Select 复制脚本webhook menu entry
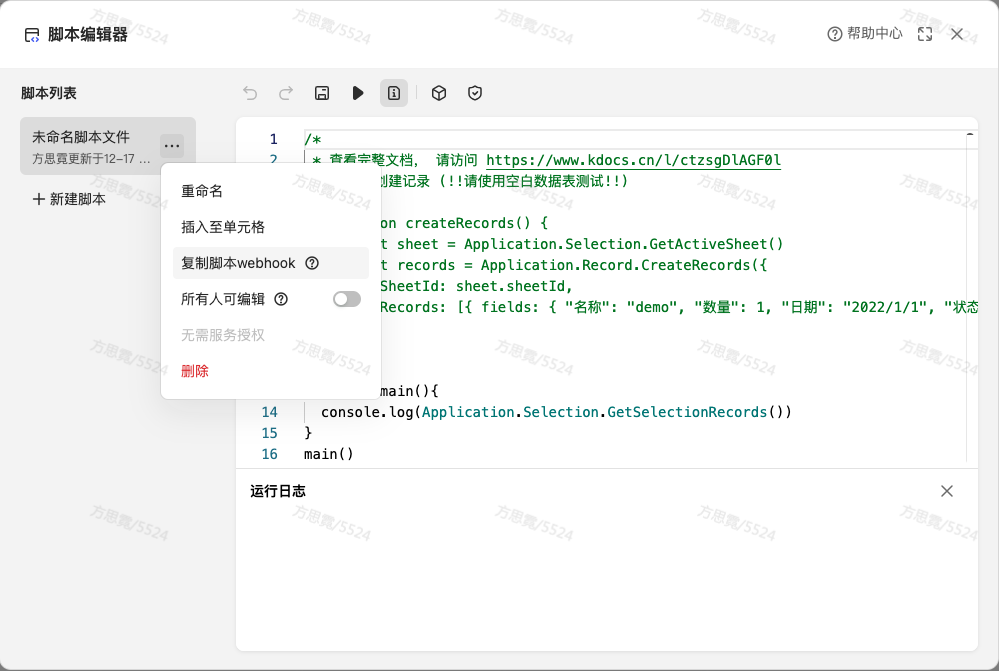999x671 pixels. [238, 263]
